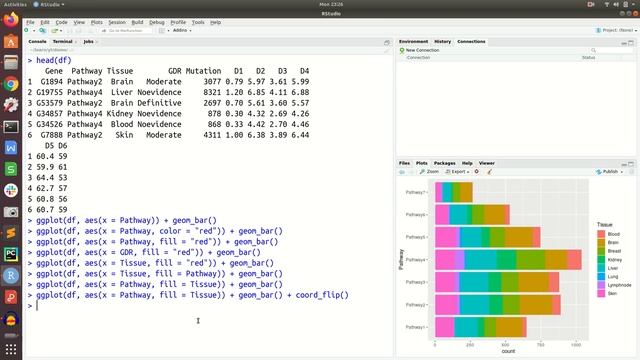Click the connections search field
This screenshot has width=640, height=360.
click(x=612, y=50)
